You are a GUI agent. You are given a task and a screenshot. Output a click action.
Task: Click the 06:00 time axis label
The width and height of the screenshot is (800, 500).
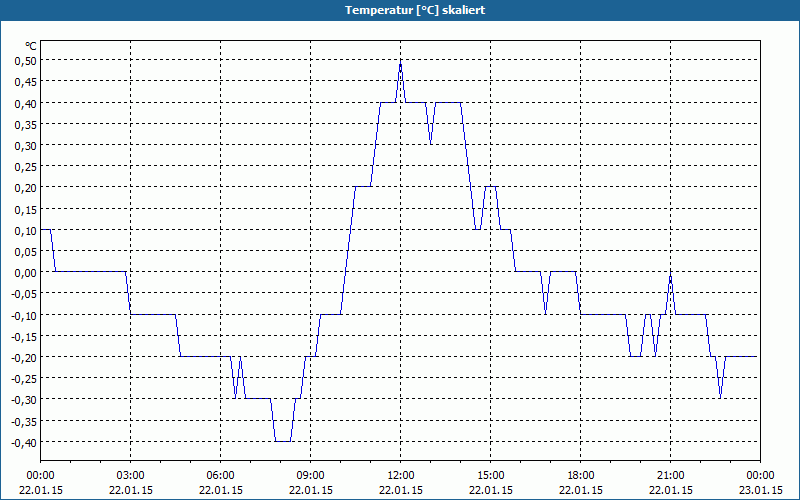(x=220, y=476)
